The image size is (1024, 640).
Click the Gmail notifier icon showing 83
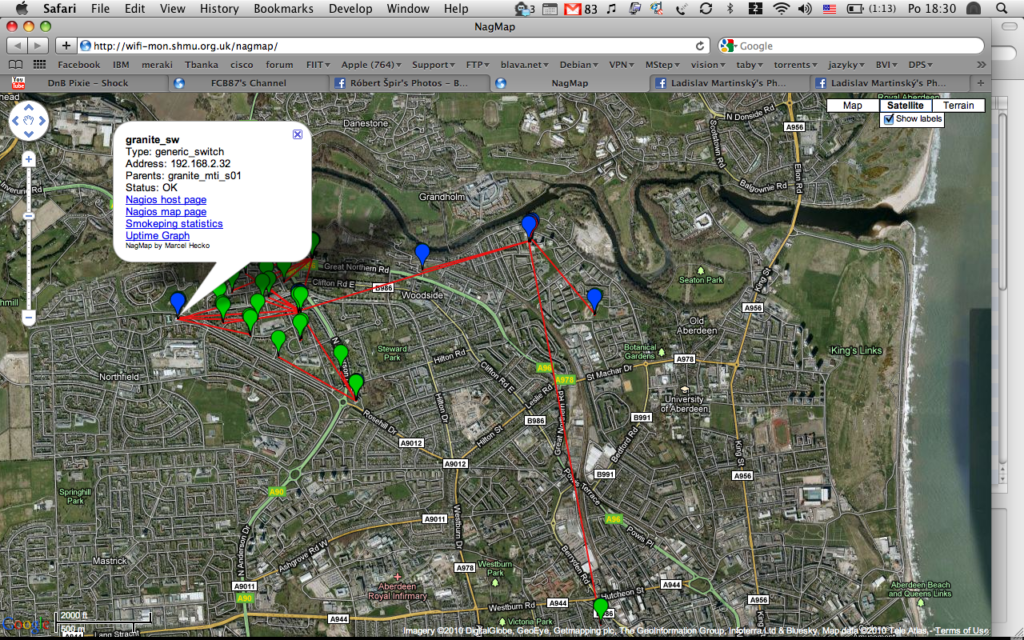click(x=581, y=8)
